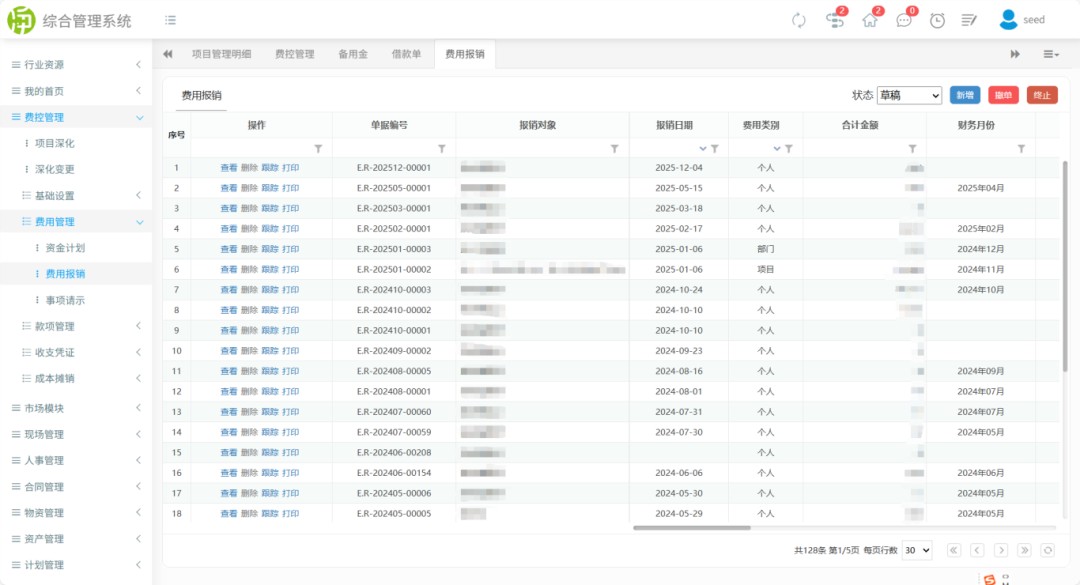Open the chat messages icon
This screenshot has width=1080, height=585.
[904, 20]
